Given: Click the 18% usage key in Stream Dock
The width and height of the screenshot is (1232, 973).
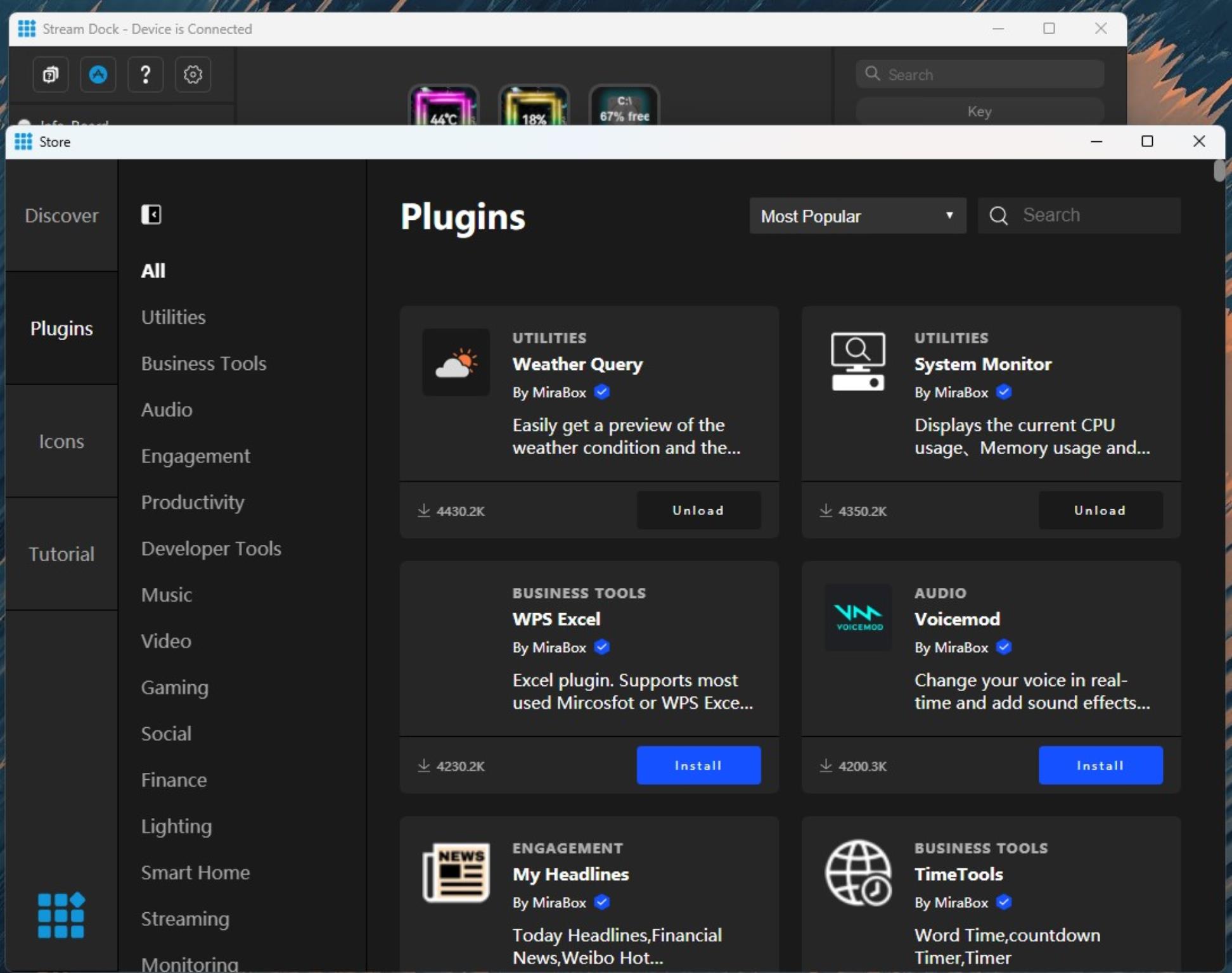Looking at the screenshot, I should (534, 106).
